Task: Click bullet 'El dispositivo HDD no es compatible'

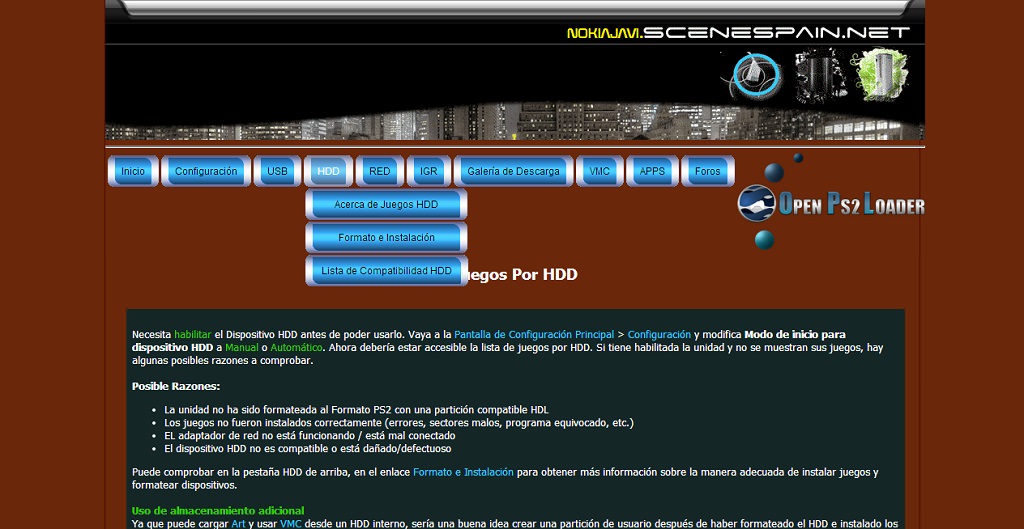Action: (x=308, y=449)
